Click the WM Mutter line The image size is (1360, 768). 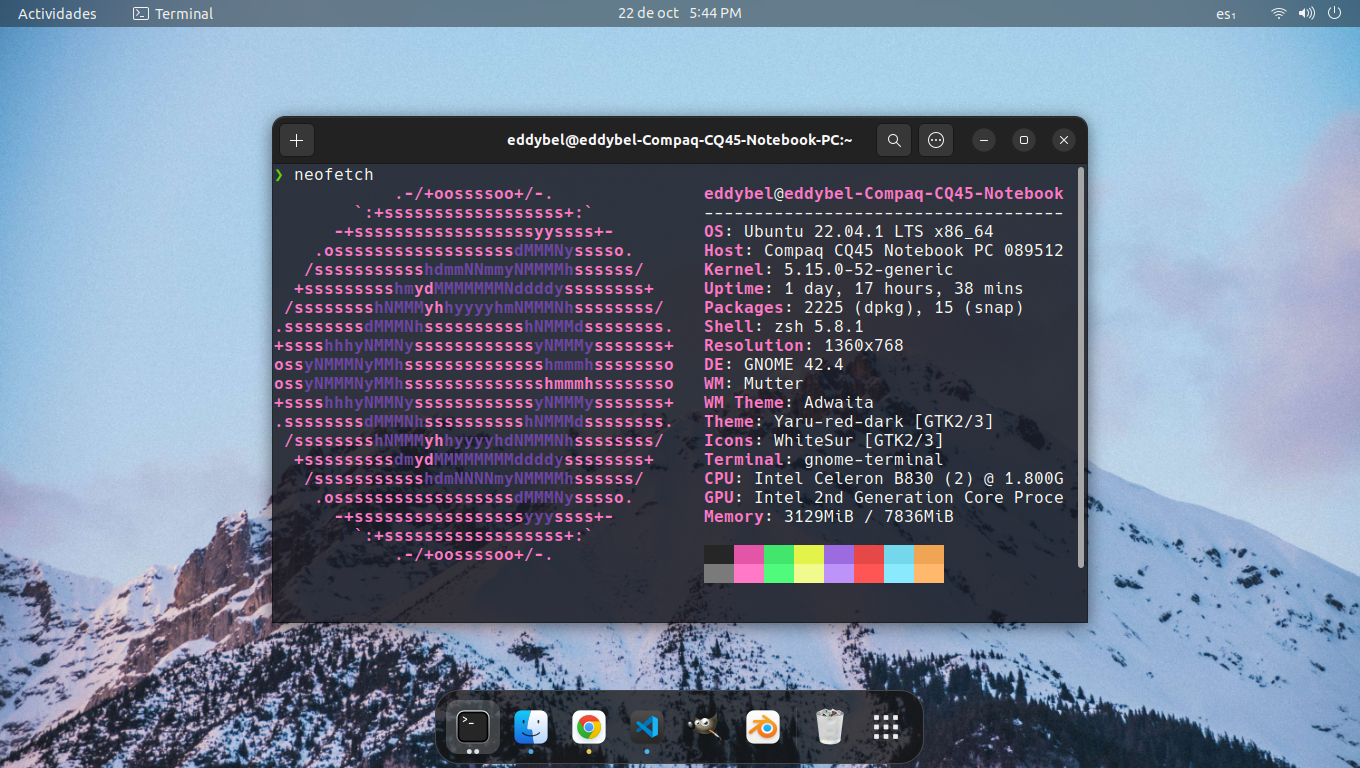[x=754, y=384]
